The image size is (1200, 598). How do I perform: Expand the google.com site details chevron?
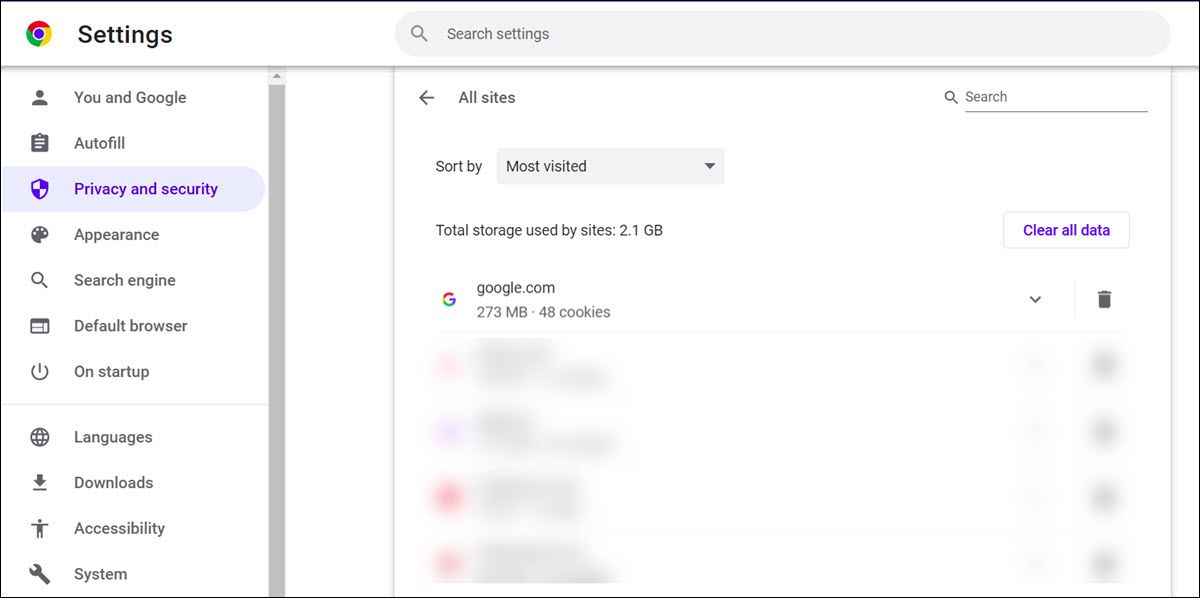[1035, 298]
